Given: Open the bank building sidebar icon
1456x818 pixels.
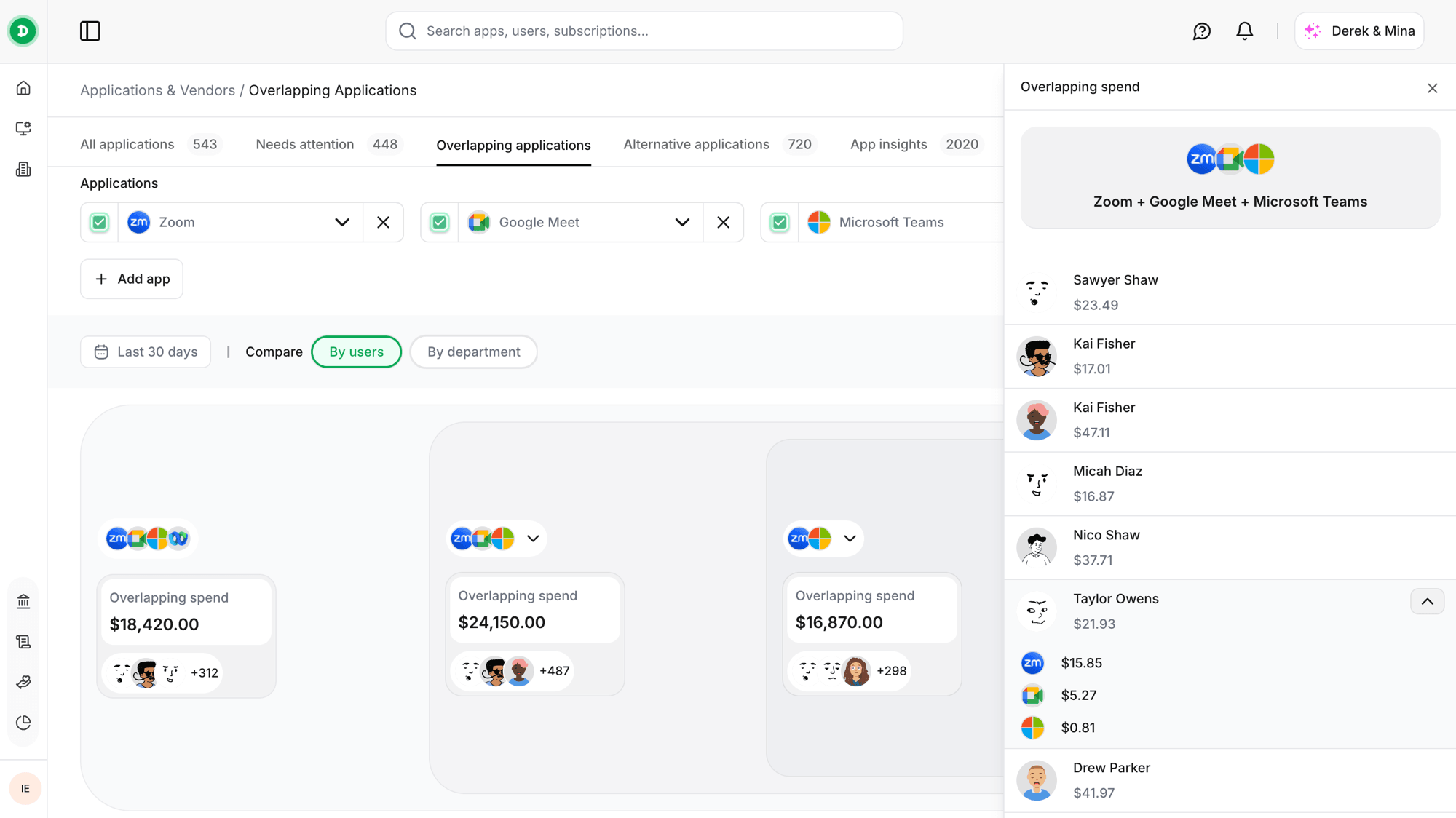Looking at the screenshot, I should click(23, 601).
